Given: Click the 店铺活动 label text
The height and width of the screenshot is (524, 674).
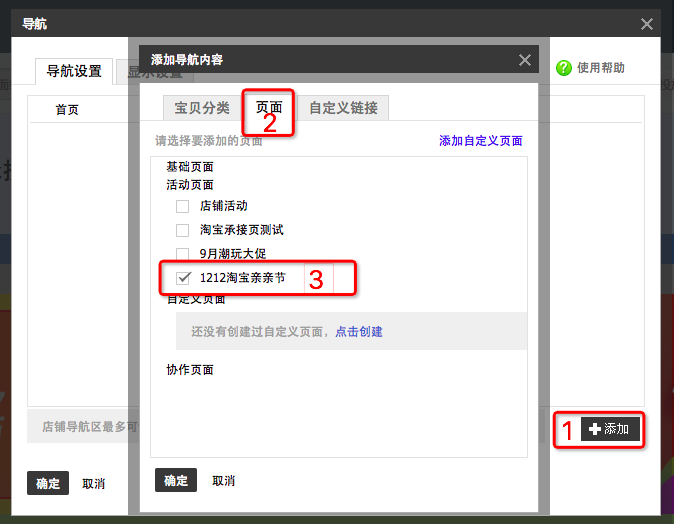Looking at the screenshot, I should 224,206.
